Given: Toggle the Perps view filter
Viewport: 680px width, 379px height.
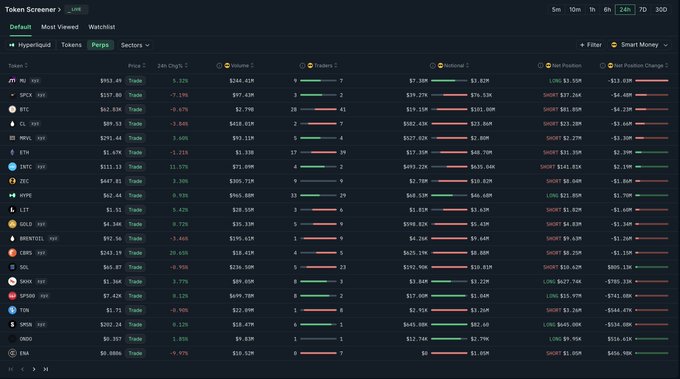Looking at the screenshot, I should pos(100,45).
